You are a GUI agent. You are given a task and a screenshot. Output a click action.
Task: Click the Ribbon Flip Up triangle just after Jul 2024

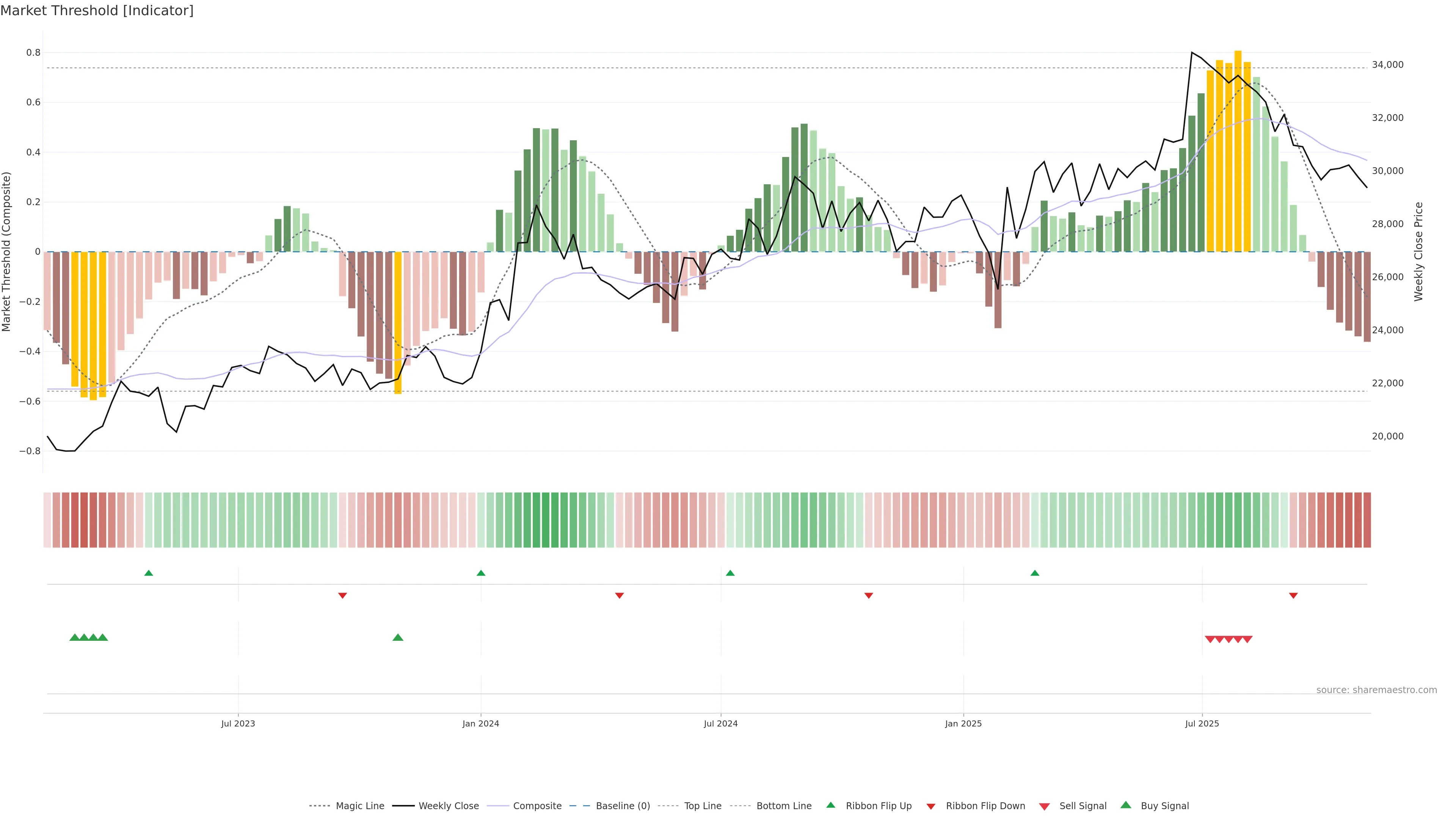click(x=730, y=573)
